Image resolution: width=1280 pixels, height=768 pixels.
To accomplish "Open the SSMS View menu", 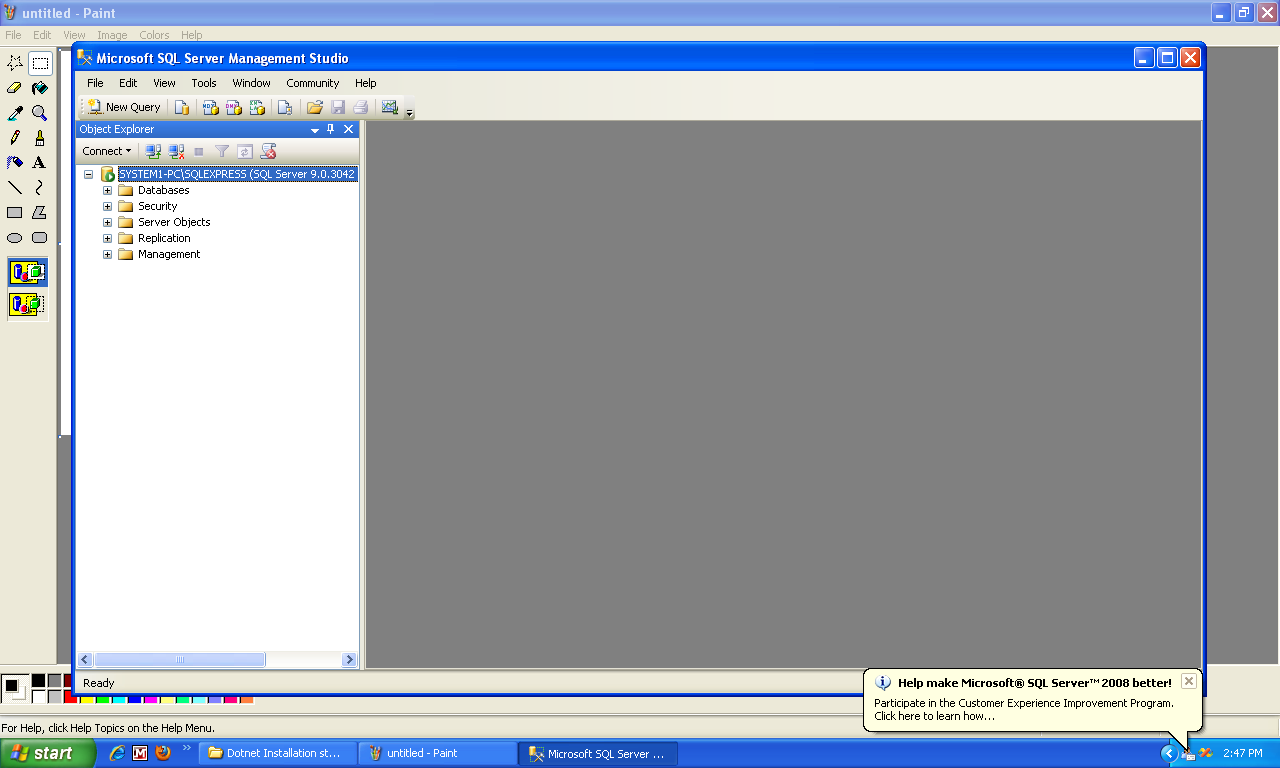I will click(x=164, y=83).
